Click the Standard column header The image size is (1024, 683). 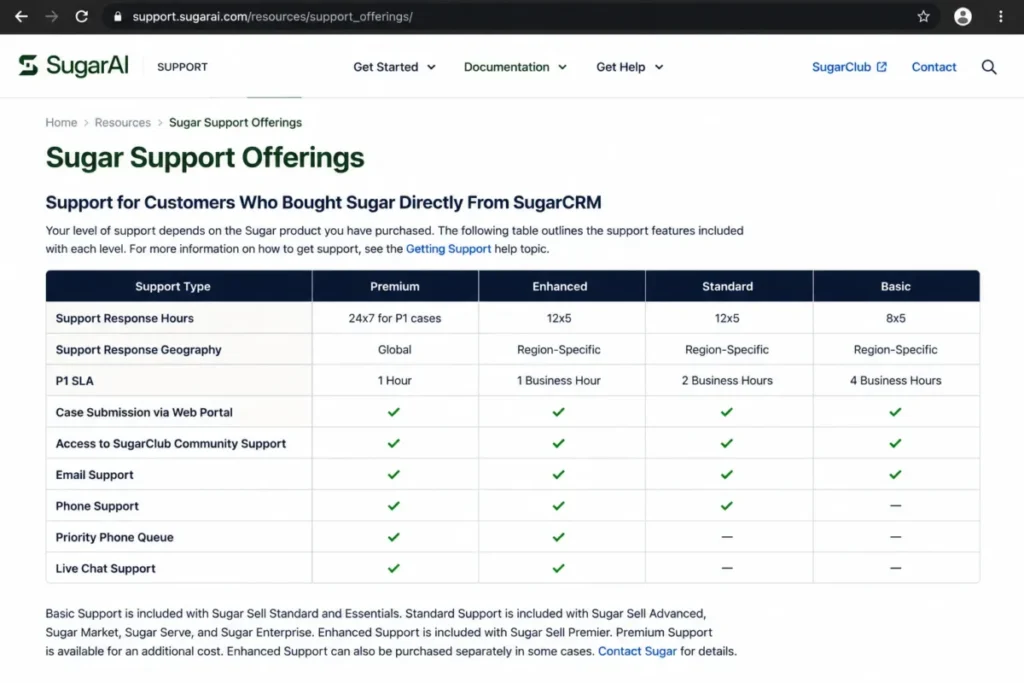point(728,286)
